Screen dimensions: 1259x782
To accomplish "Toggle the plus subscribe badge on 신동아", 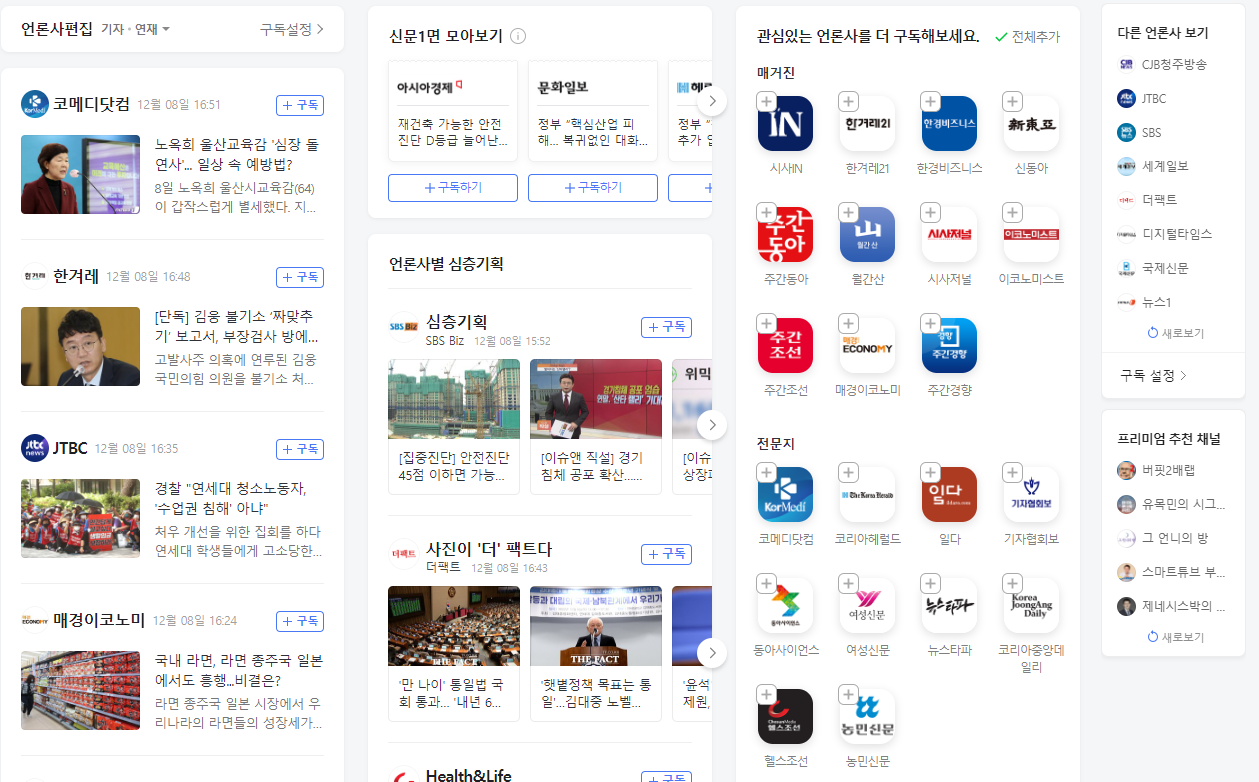I will tap(1012, 101).
